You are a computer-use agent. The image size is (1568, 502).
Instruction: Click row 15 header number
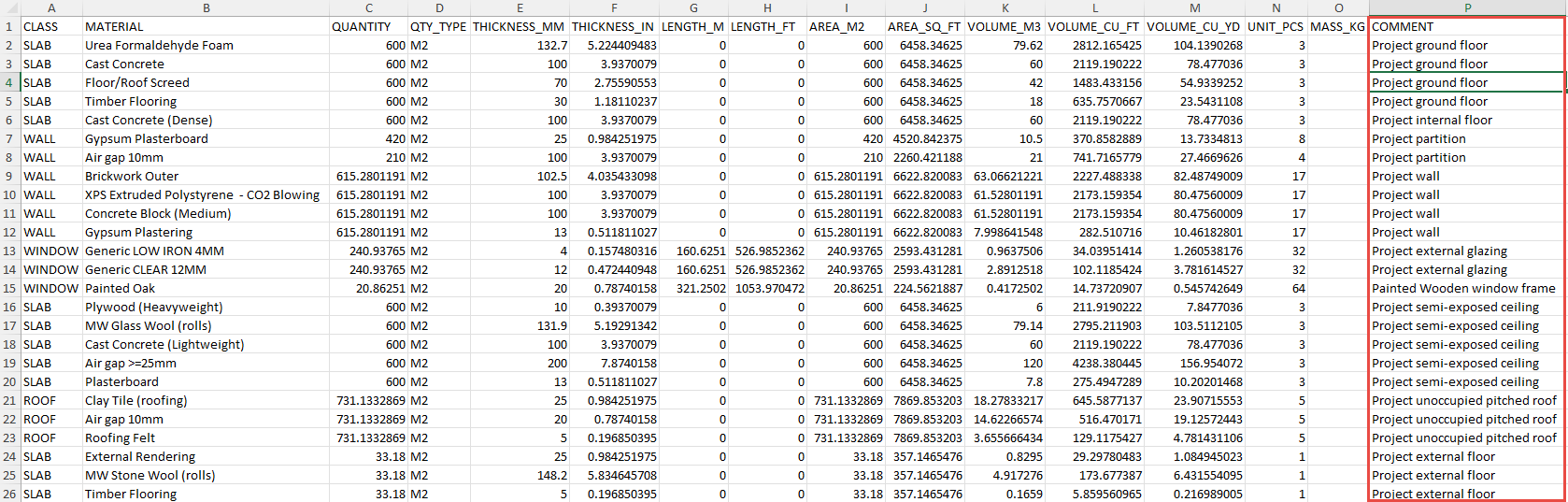click(x=9, y=288)
